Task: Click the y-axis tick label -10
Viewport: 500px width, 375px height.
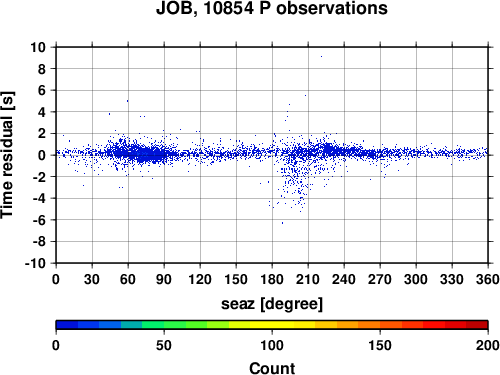Action: click(x=35, y=263)
